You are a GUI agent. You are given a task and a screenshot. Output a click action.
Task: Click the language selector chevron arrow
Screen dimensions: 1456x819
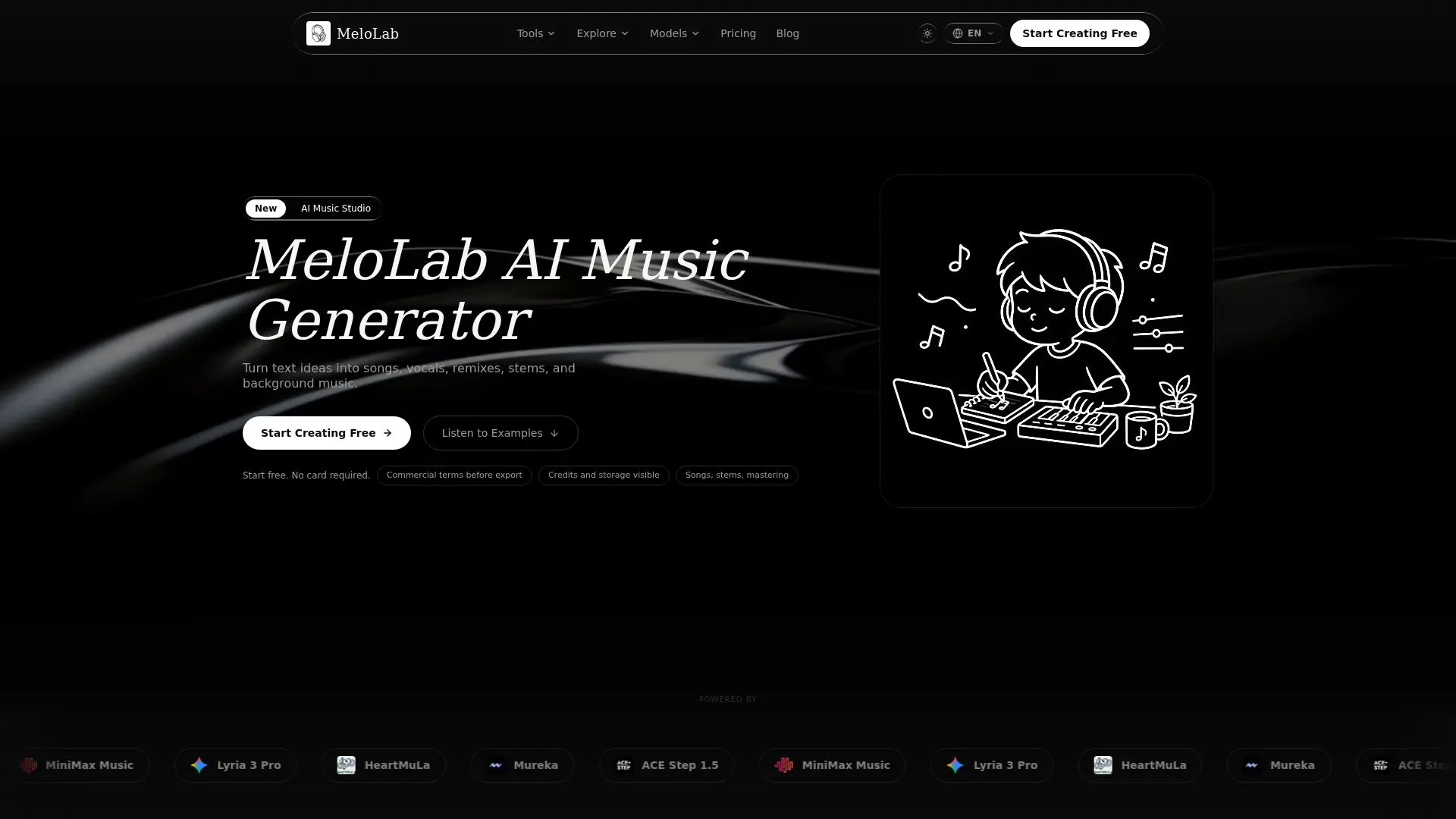(x=990, y=33)
